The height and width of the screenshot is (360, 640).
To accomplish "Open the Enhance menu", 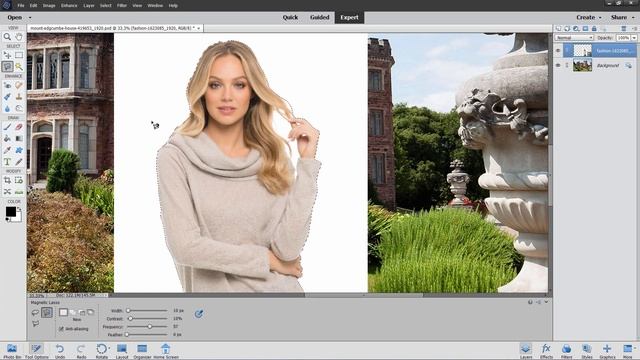I will pos(69,6).
